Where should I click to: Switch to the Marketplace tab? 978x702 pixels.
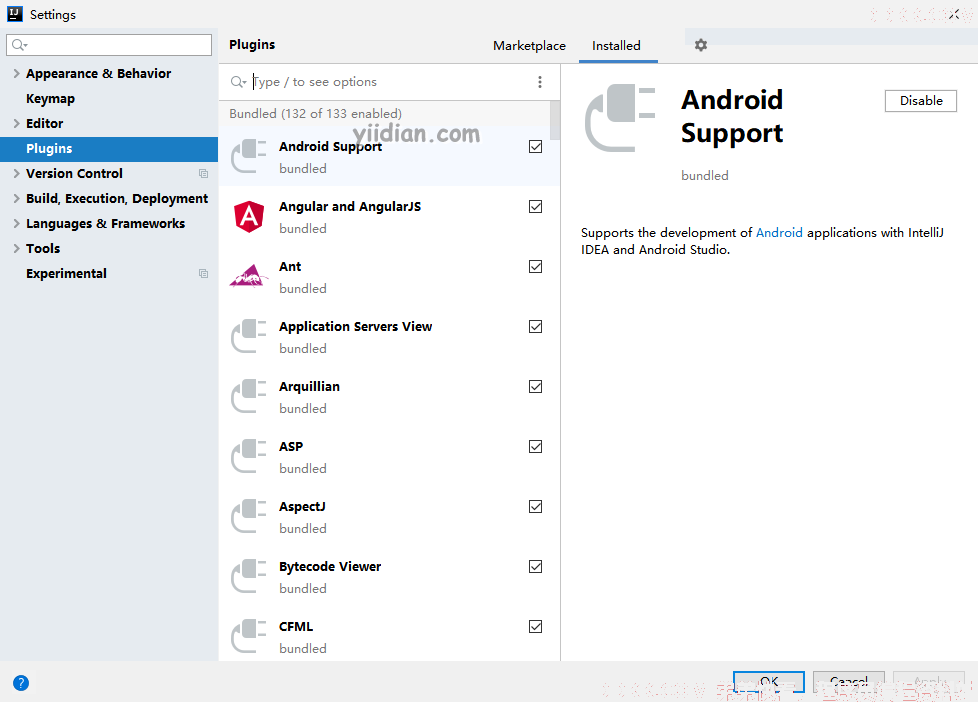(x=529, y=46)
